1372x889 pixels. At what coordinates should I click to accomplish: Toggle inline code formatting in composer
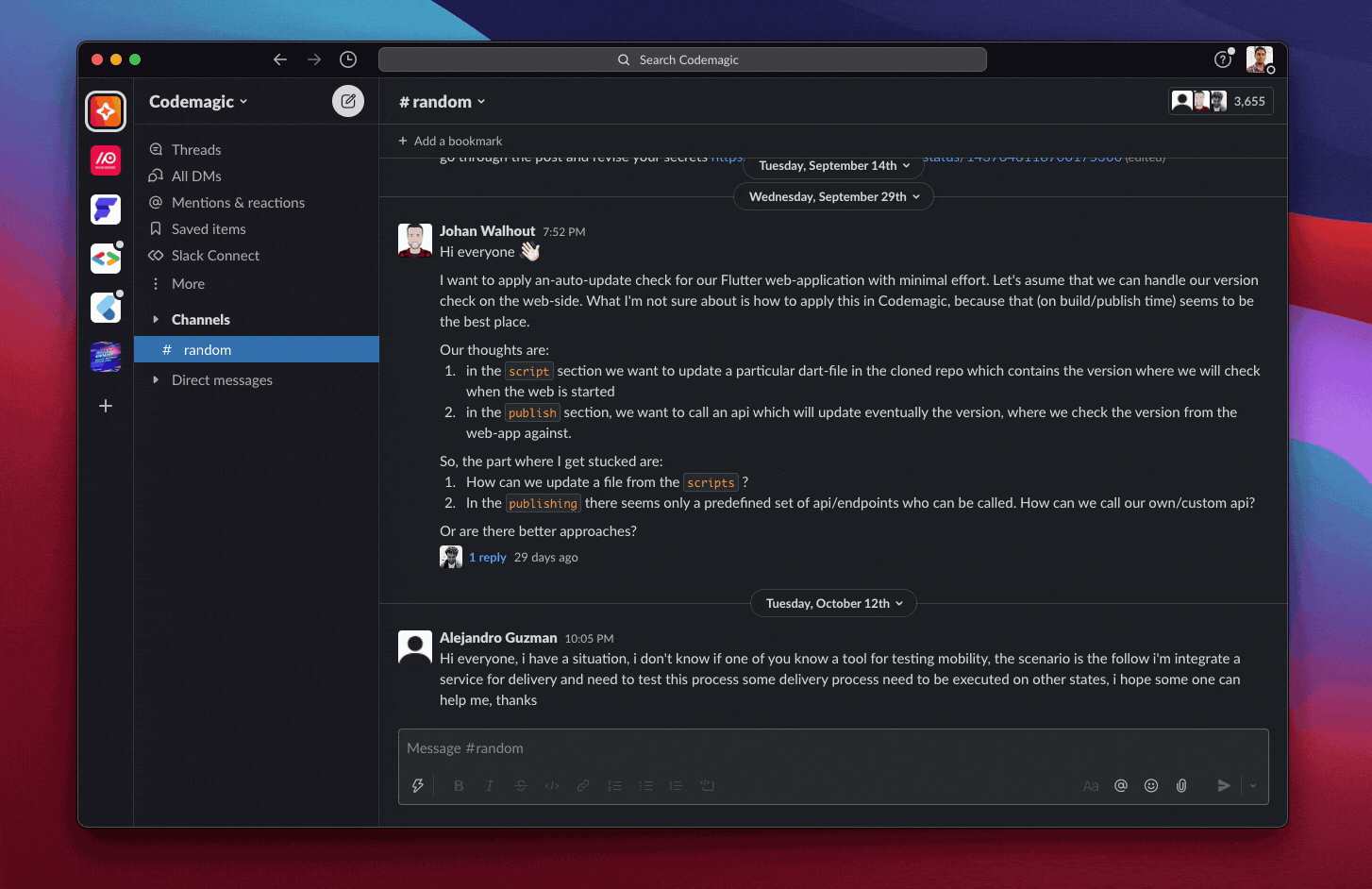[x=552, y=785]
